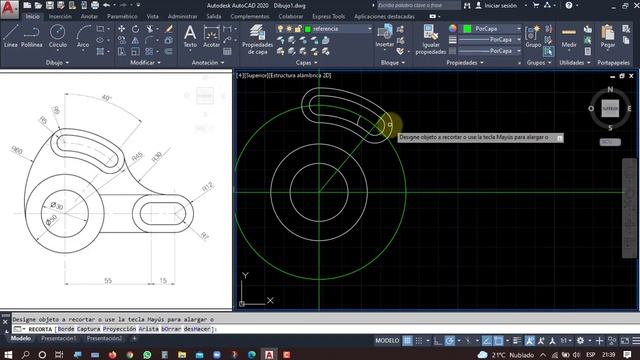
Task: Toggle ortho mode in status bar
Action: coord(438,341)
